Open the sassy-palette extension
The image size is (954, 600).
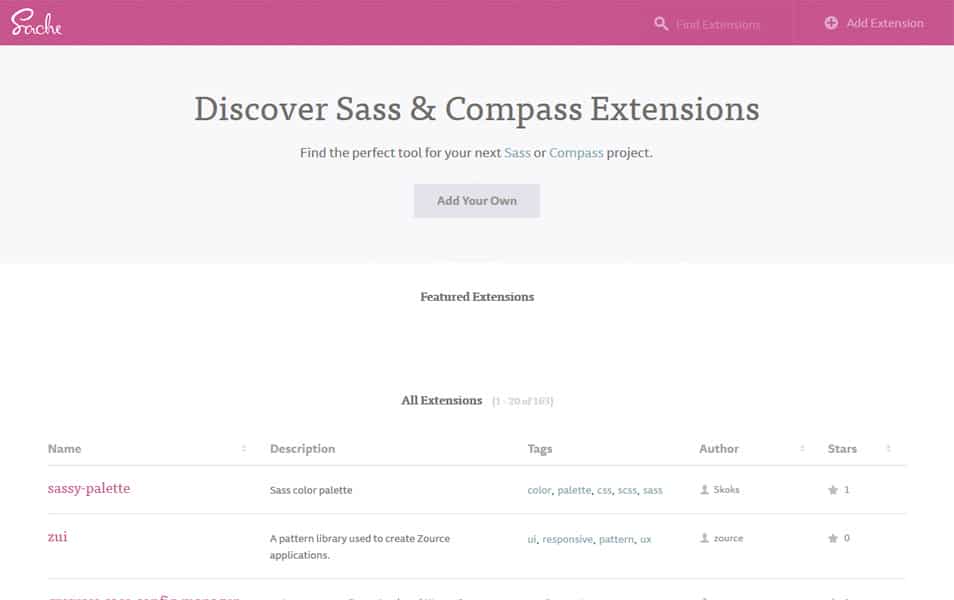[90, 488]
